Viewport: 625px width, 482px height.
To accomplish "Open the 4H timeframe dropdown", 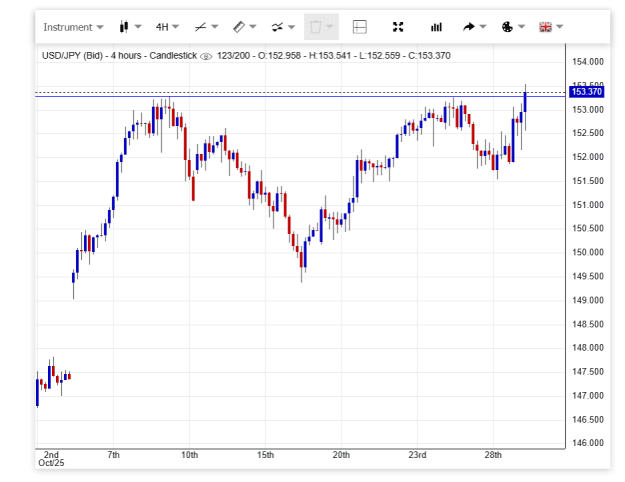I will pyautogui.click(x=167, y=27).
